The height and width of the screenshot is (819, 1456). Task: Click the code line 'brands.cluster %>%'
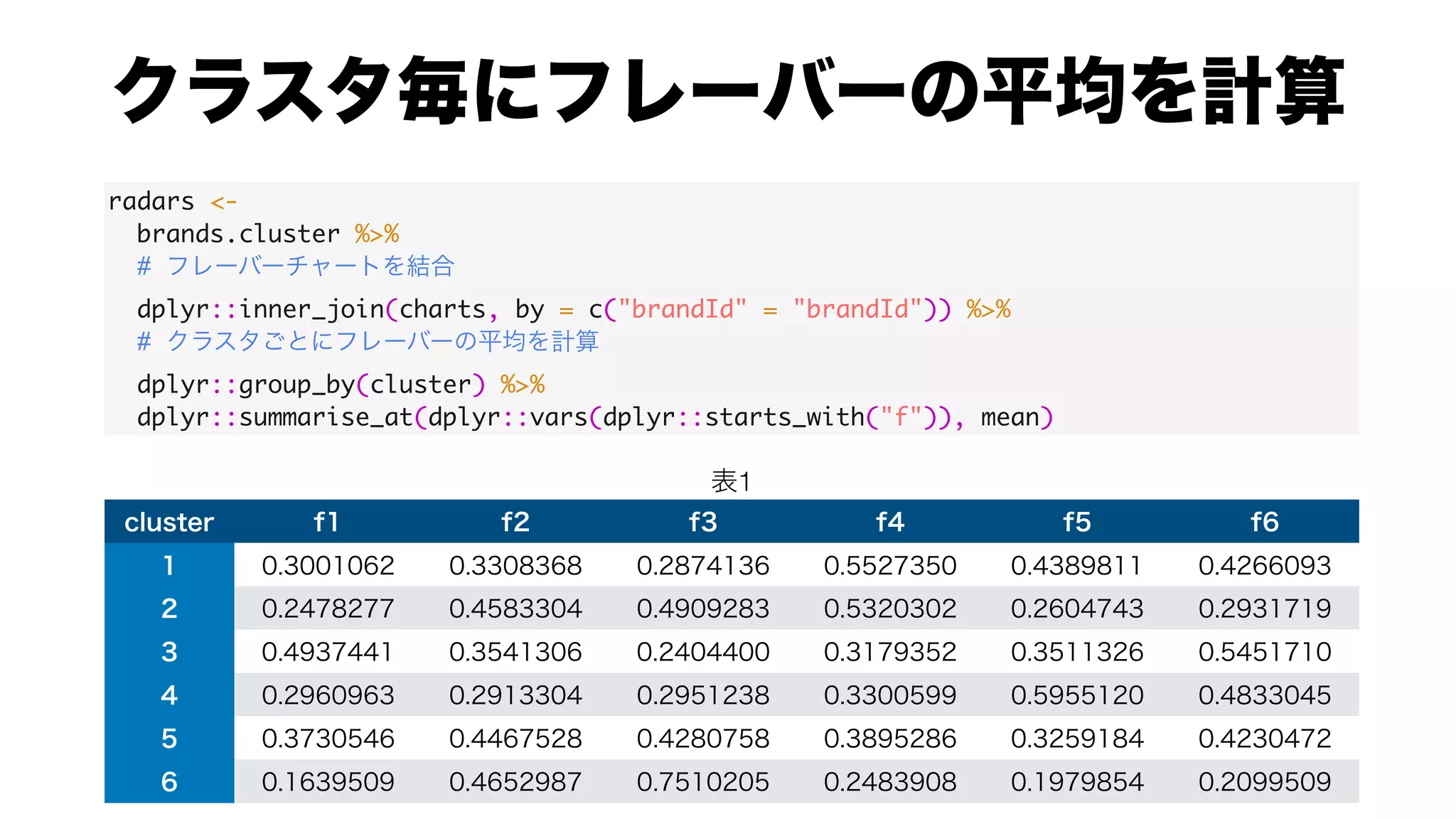268,233
